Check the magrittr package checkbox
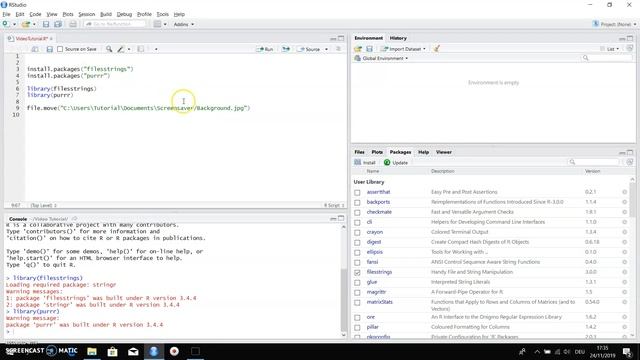 357,293
